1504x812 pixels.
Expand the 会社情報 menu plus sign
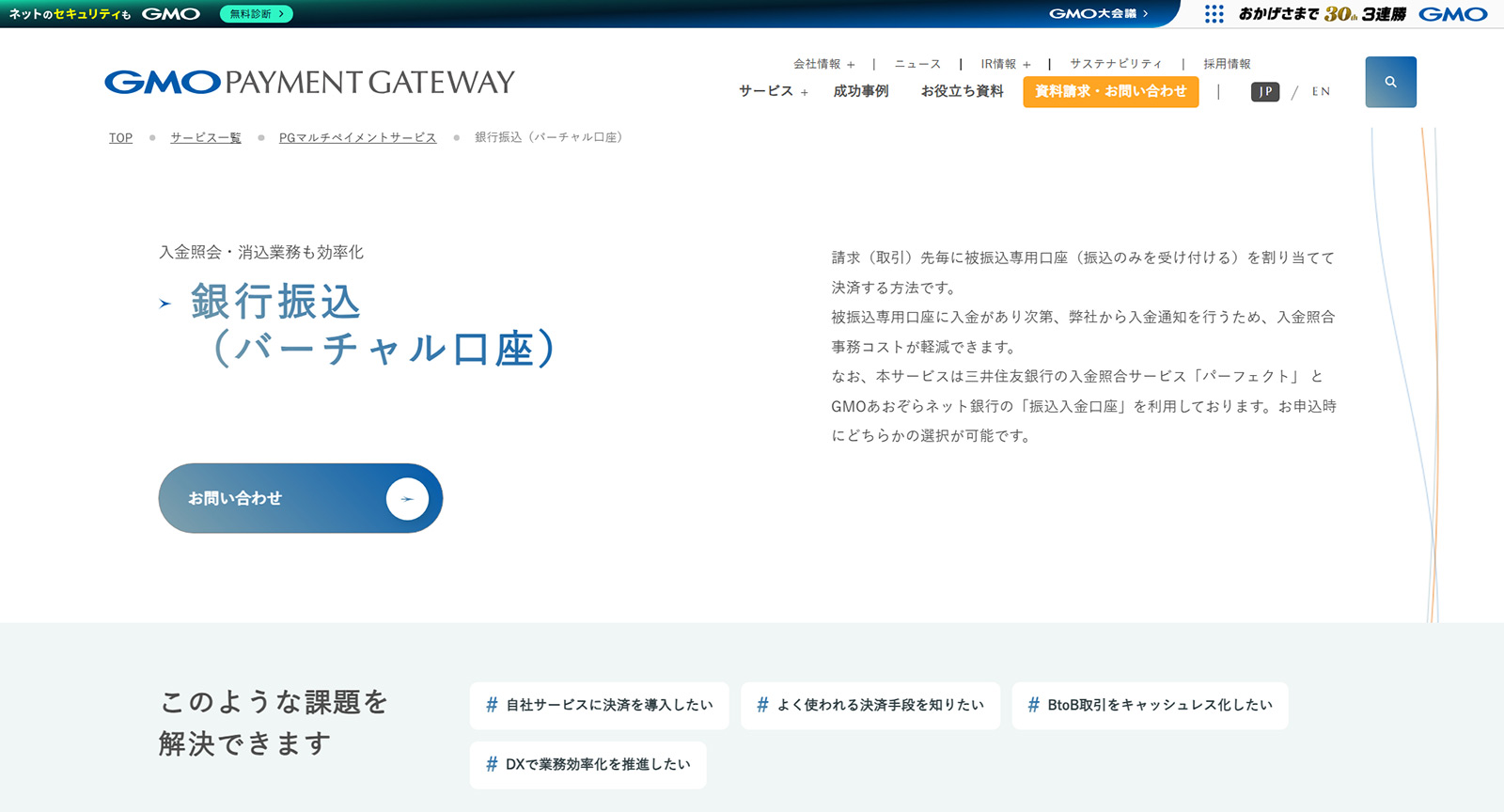pos(851,65)
